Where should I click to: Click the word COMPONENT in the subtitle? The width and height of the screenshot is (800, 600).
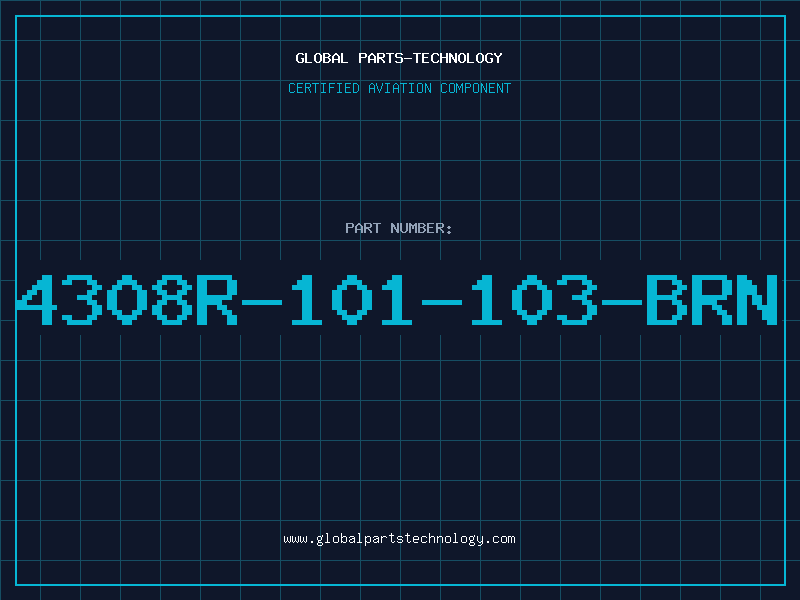[x=476, y=88]
